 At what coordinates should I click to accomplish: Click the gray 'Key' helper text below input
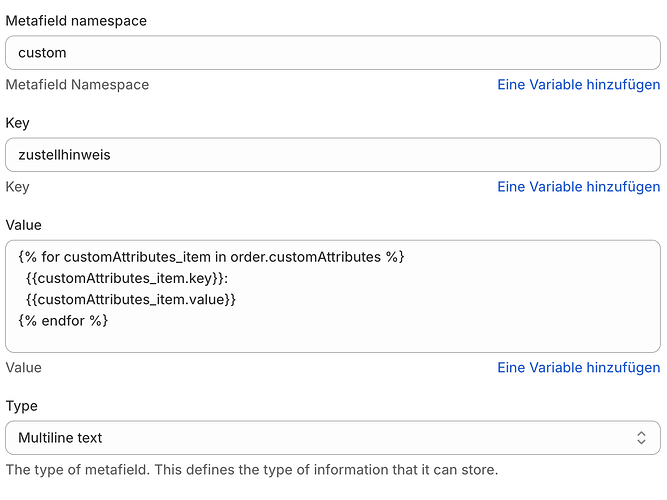pos(18,187)
